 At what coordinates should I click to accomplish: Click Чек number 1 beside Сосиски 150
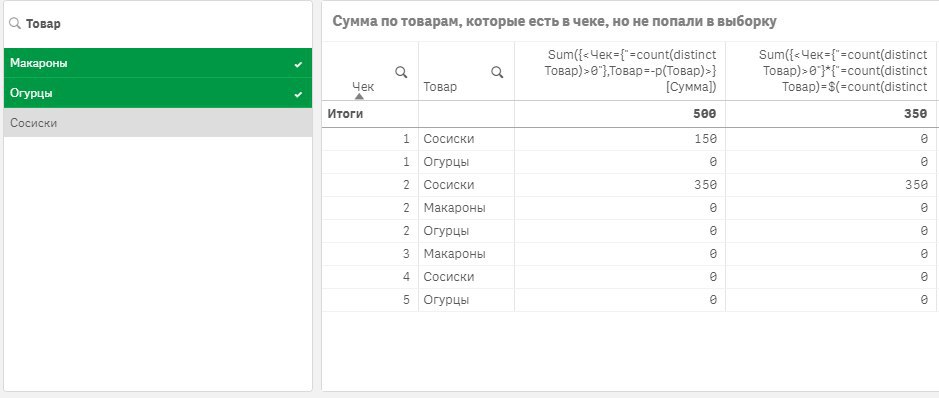[x=406, y=139]
